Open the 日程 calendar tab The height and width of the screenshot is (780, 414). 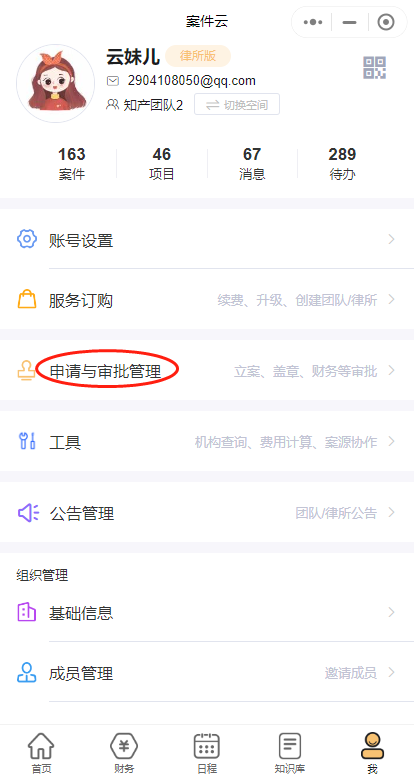tap(207, 753)
